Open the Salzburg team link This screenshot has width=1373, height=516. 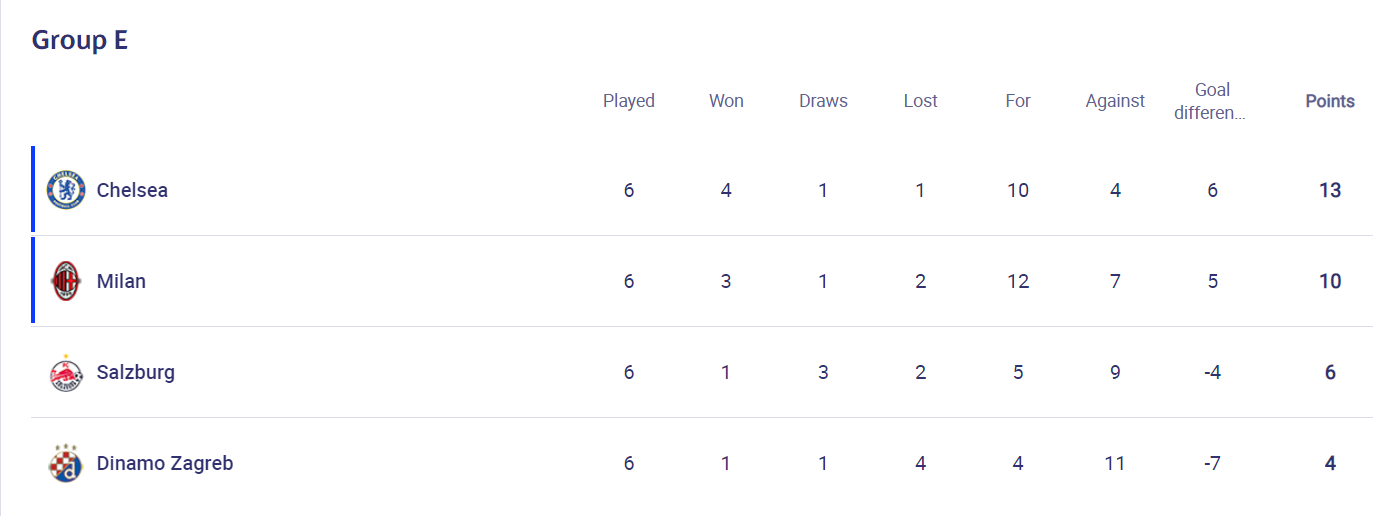[x=136, y=372]
